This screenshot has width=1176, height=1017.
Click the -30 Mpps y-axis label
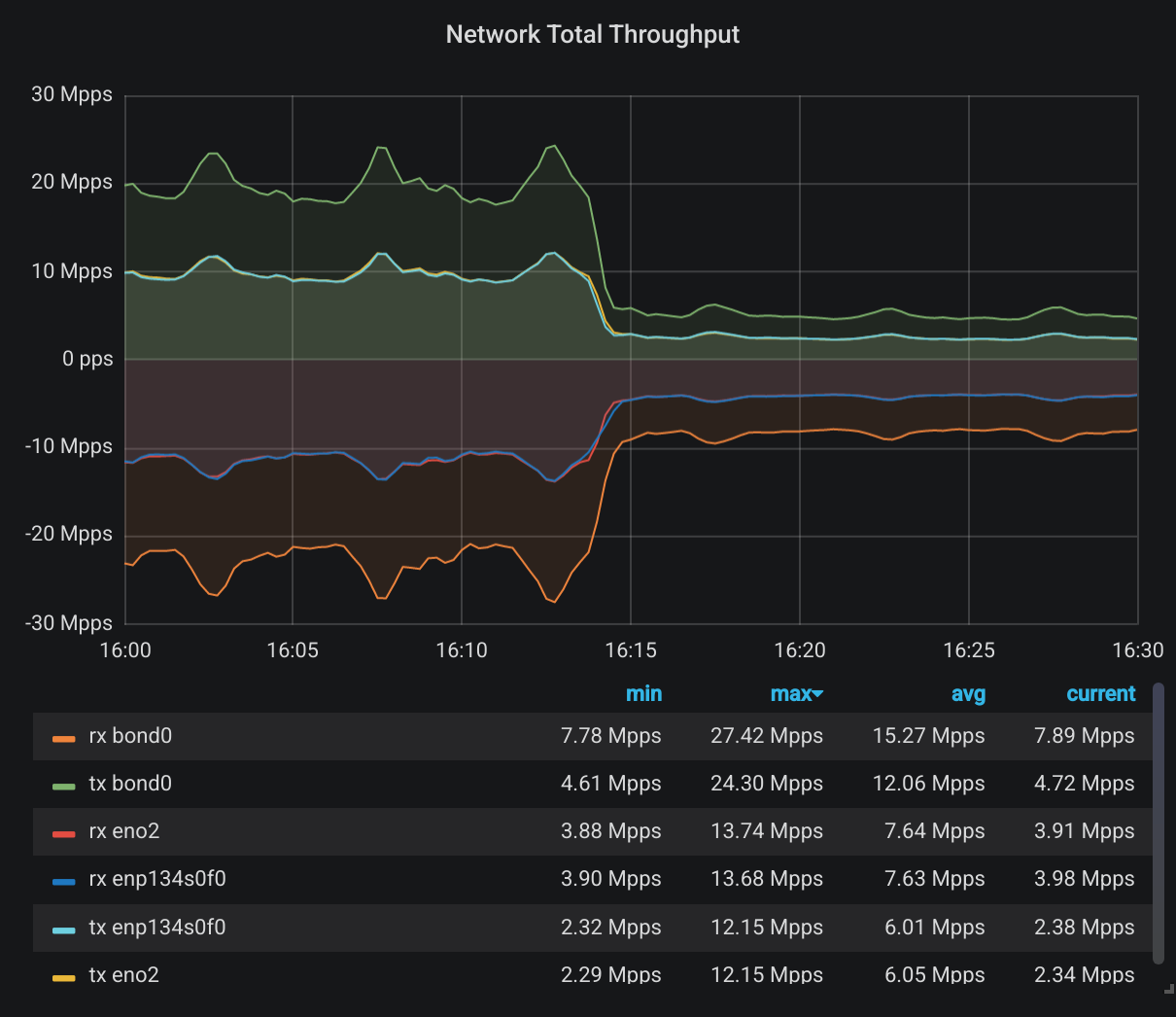(68, 622)
